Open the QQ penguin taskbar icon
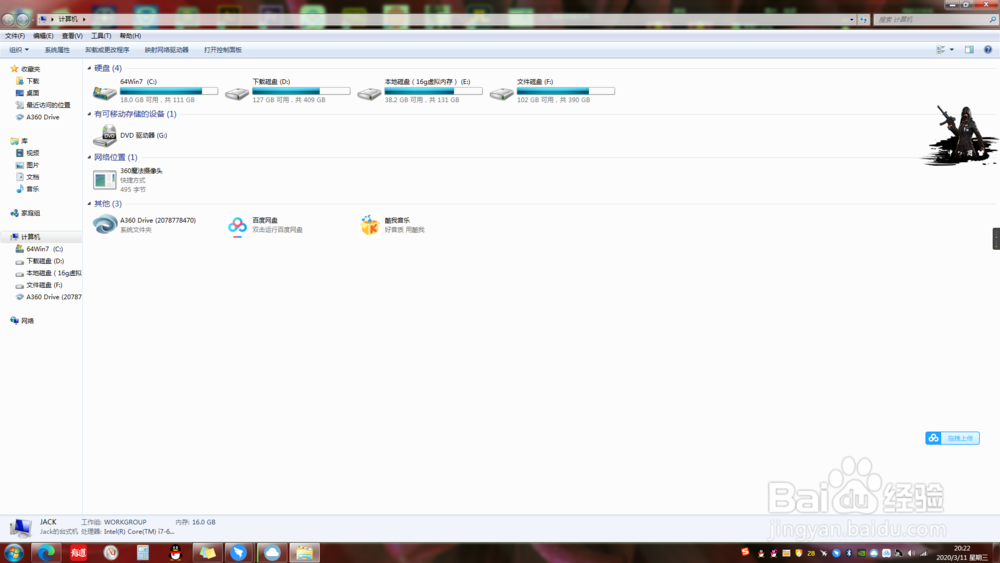This screenshot has width=1000, height=563. pyautogui.click(x=175, y=552)
